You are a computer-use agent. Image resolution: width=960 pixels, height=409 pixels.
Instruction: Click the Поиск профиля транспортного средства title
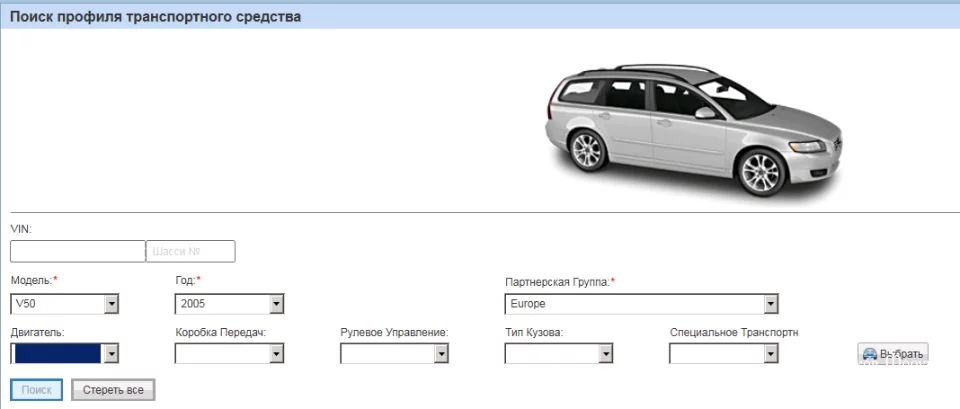point(156,17)
